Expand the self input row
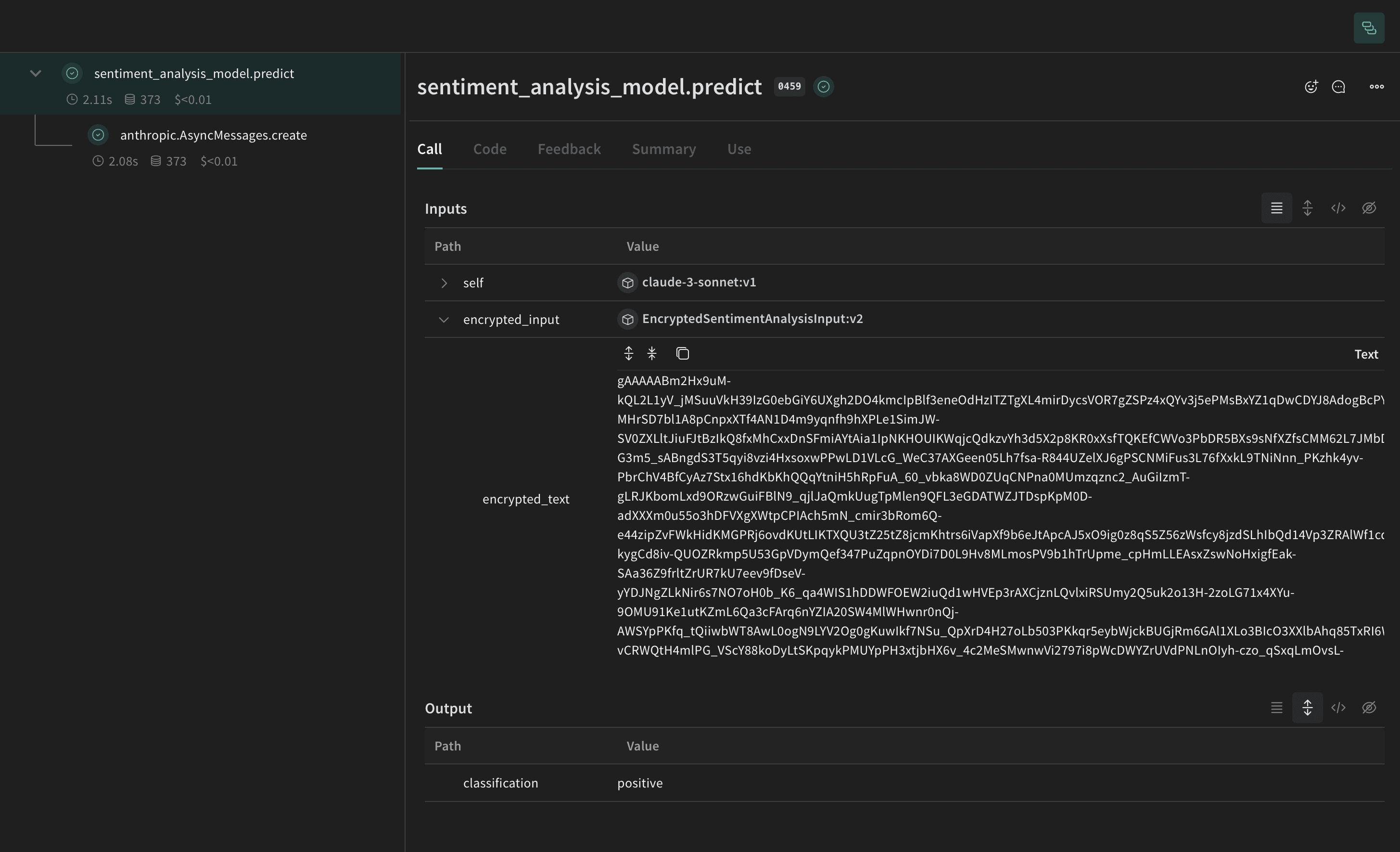 click(x=444, y=283)
